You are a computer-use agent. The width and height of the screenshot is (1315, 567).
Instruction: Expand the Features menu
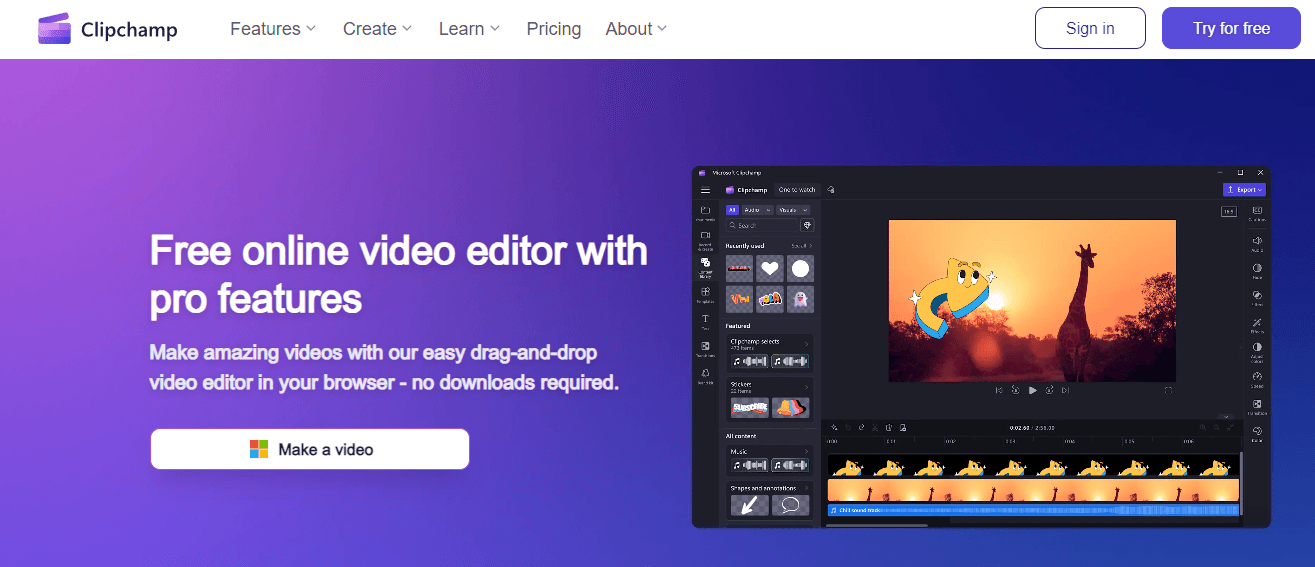coord(273,29)
